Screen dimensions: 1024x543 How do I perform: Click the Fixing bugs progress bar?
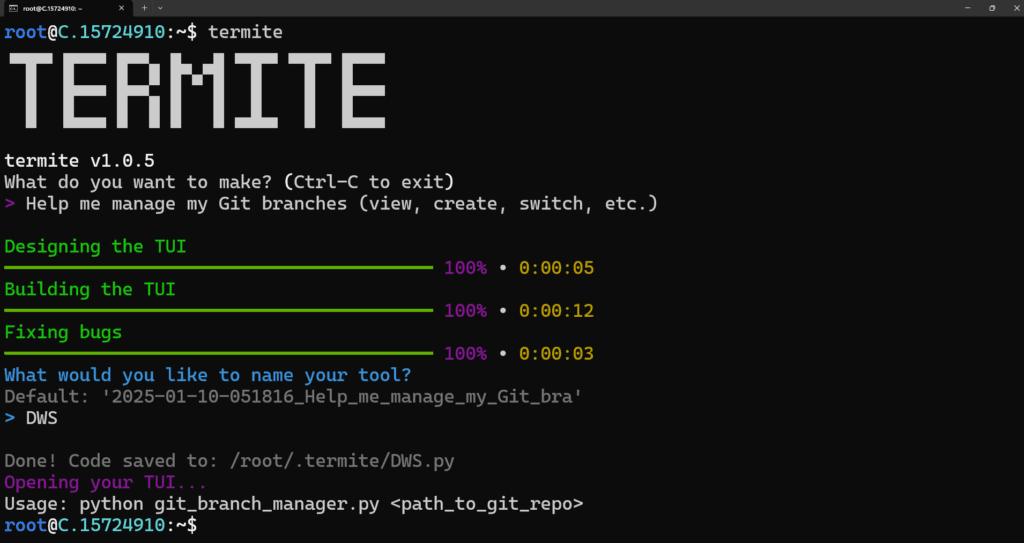(218, 353)
